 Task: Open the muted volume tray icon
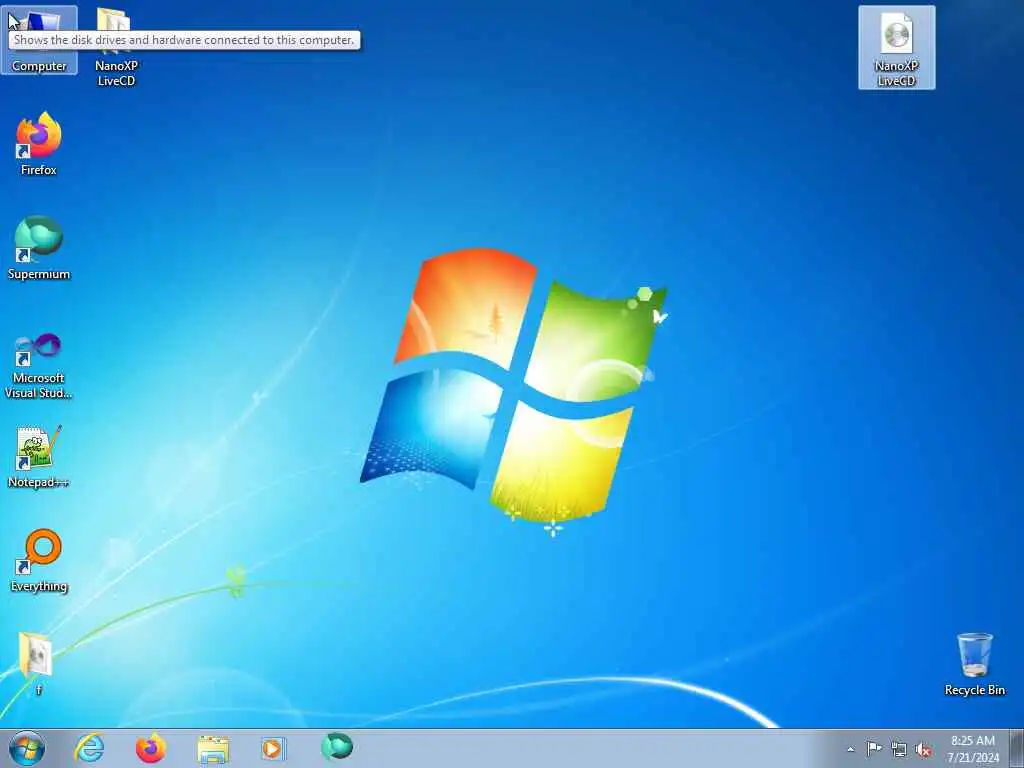pyautogui.click(x=923, y=750)
